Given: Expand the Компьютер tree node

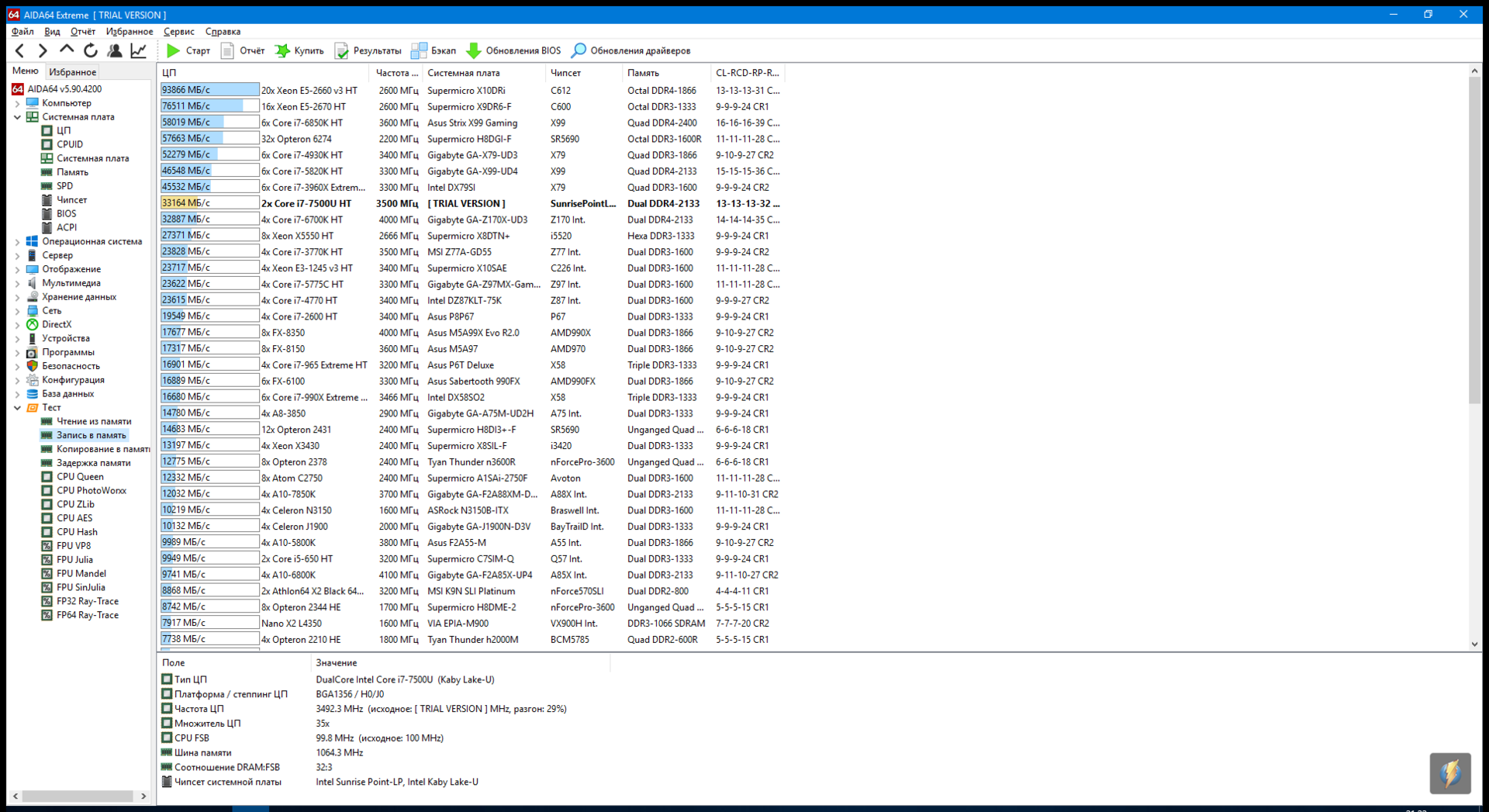Looking at the screenshot, I should (x=17, y=103).
